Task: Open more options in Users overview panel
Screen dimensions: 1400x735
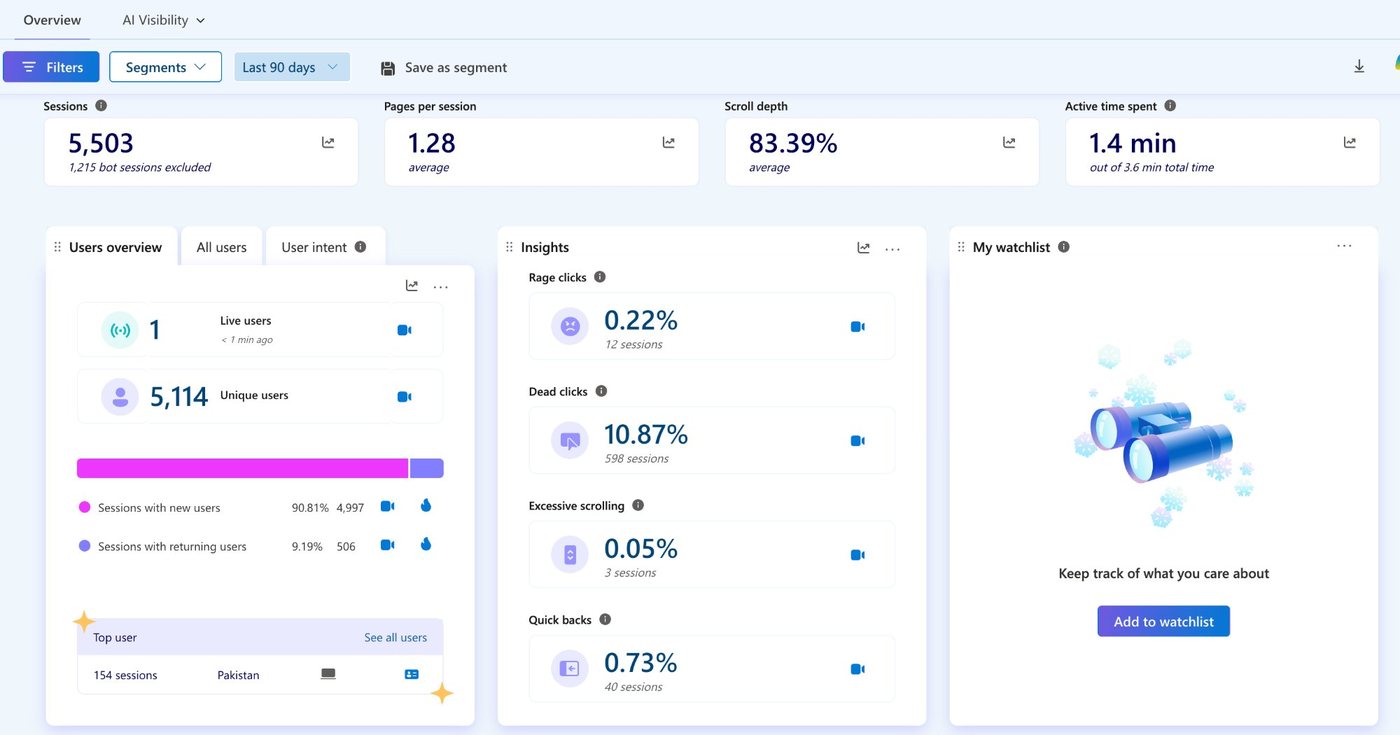Action: [x=441, y=286]
